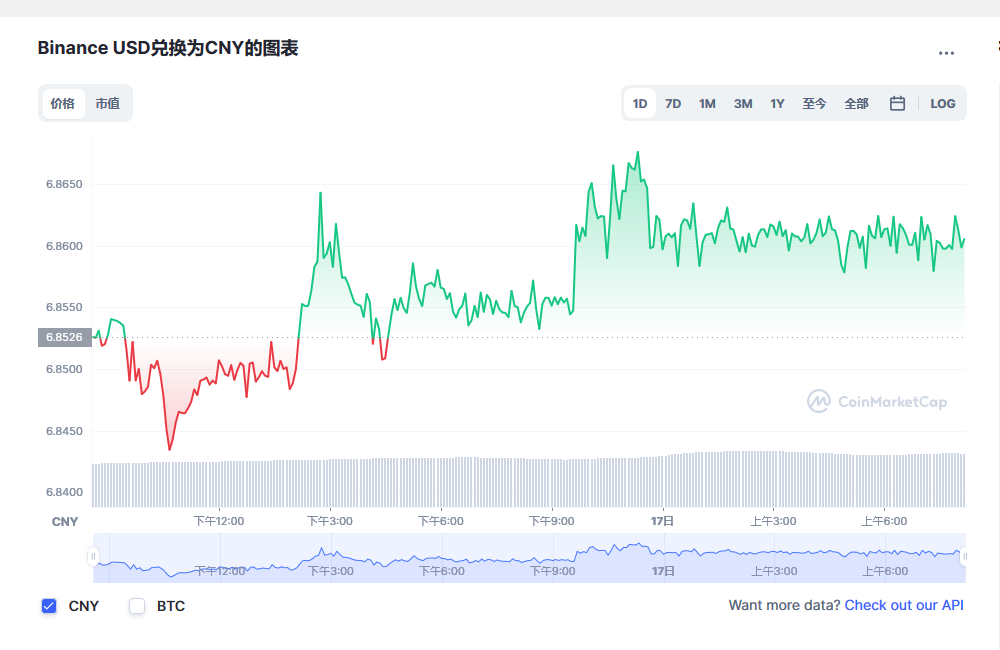The width and height of the screenshot is (1000, 650).
Task: Enable the BTC checkbox
Action: [x=137, y=606]
